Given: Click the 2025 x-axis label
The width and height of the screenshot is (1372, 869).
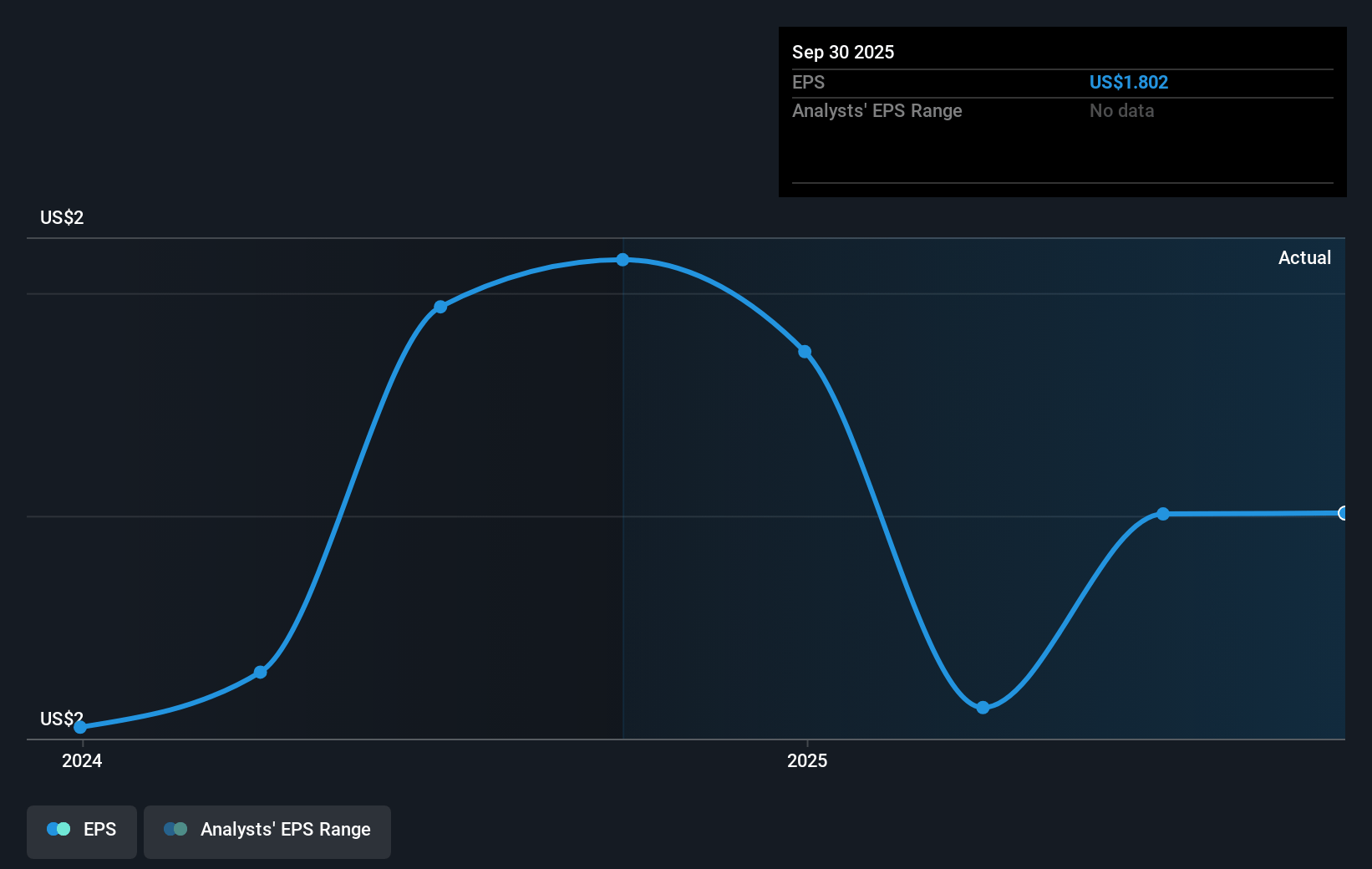Looking at the screenshot, I should [x=806, y=760].
